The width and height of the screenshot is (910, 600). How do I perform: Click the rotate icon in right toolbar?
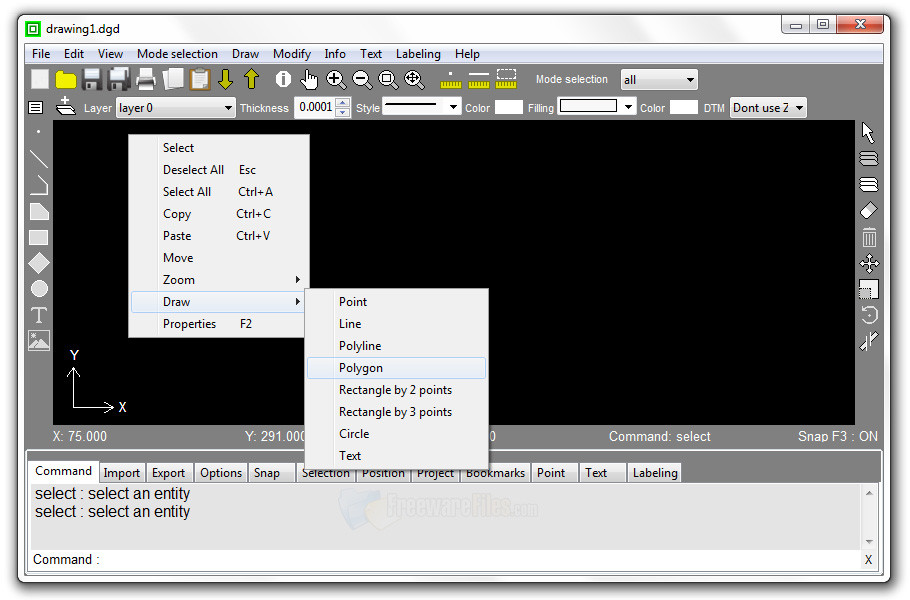click(869, 315)
